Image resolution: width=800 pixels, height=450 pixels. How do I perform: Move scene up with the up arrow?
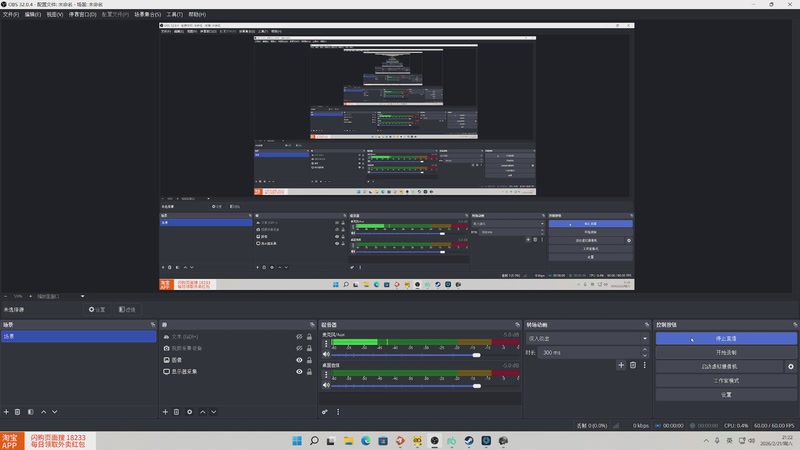point(43,412)
